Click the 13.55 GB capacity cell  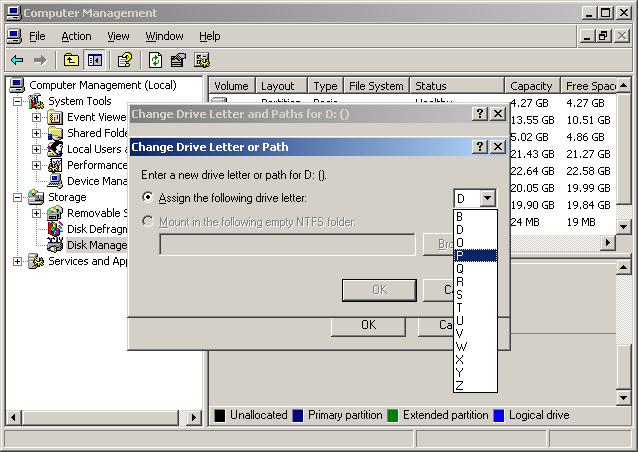(x=533, y=120)
